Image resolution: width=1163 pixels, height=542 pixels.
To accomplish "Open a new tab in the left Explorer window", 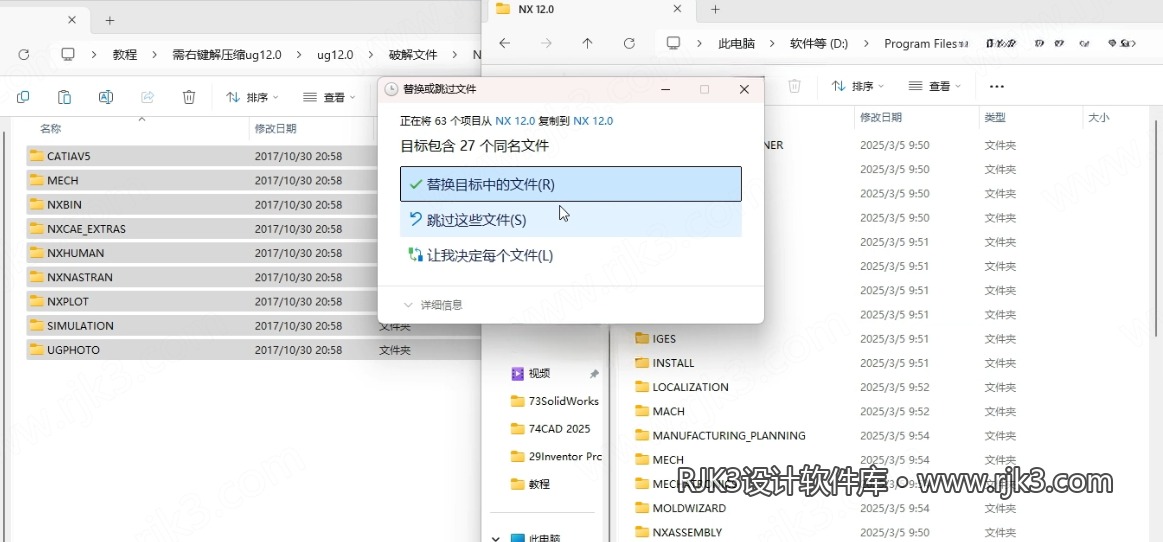I will click(x=110, y=20).
